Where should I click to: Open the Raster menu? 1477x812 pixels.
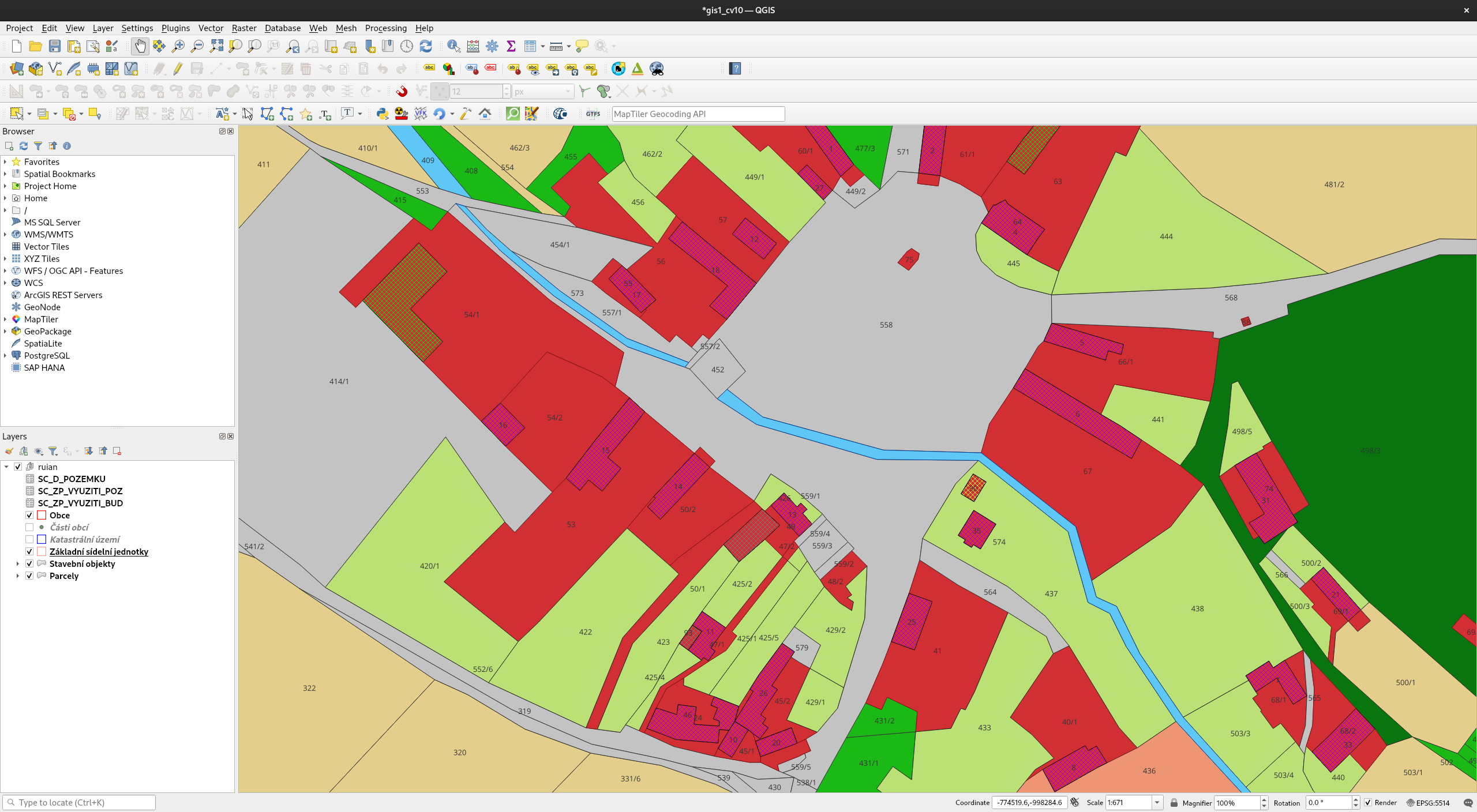pos(244,28)
